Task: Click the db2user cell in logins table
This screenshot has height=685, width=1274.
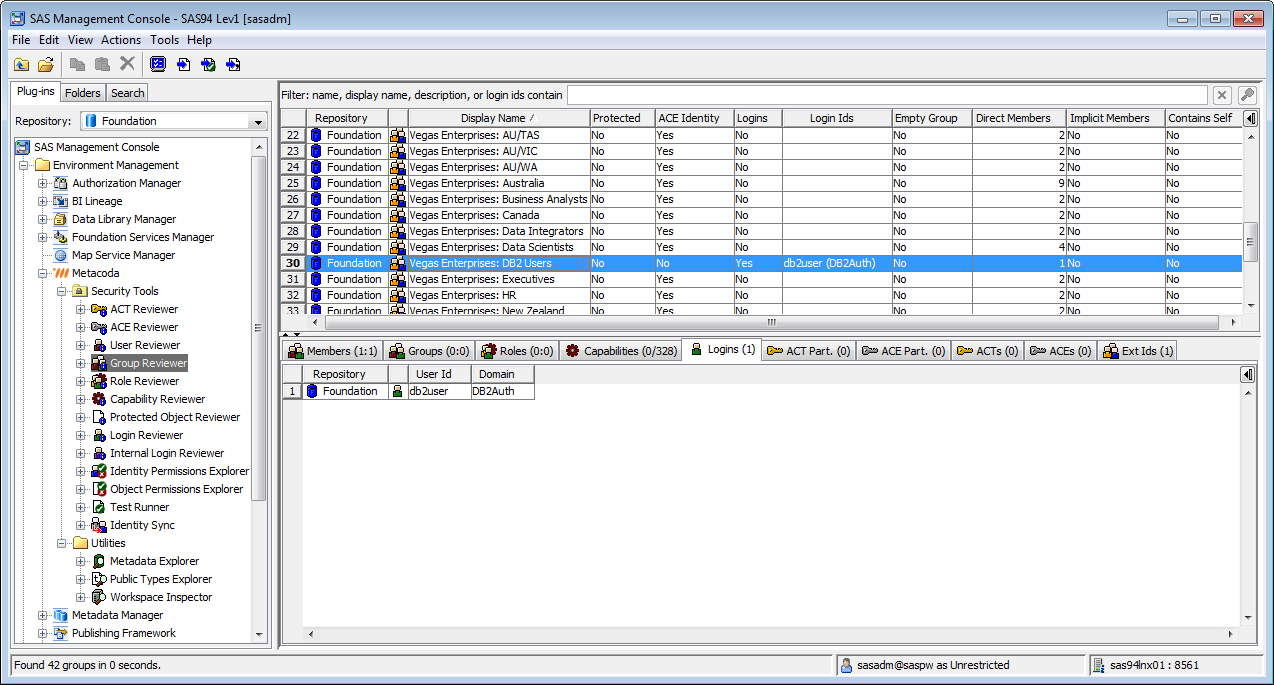Action: [x=439, y=391]
